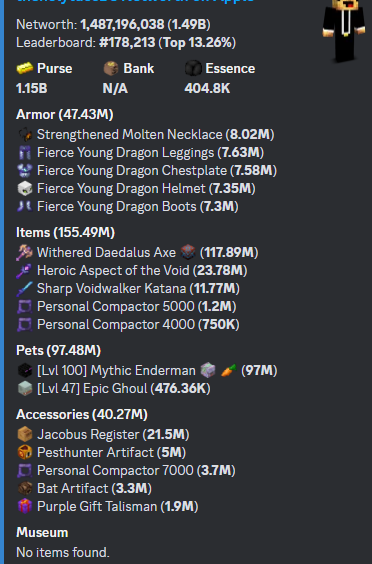Click the Personal Compactor 7000 icon
The width and height of the screenshot is (372, 564).
click(x=25, y=470)
